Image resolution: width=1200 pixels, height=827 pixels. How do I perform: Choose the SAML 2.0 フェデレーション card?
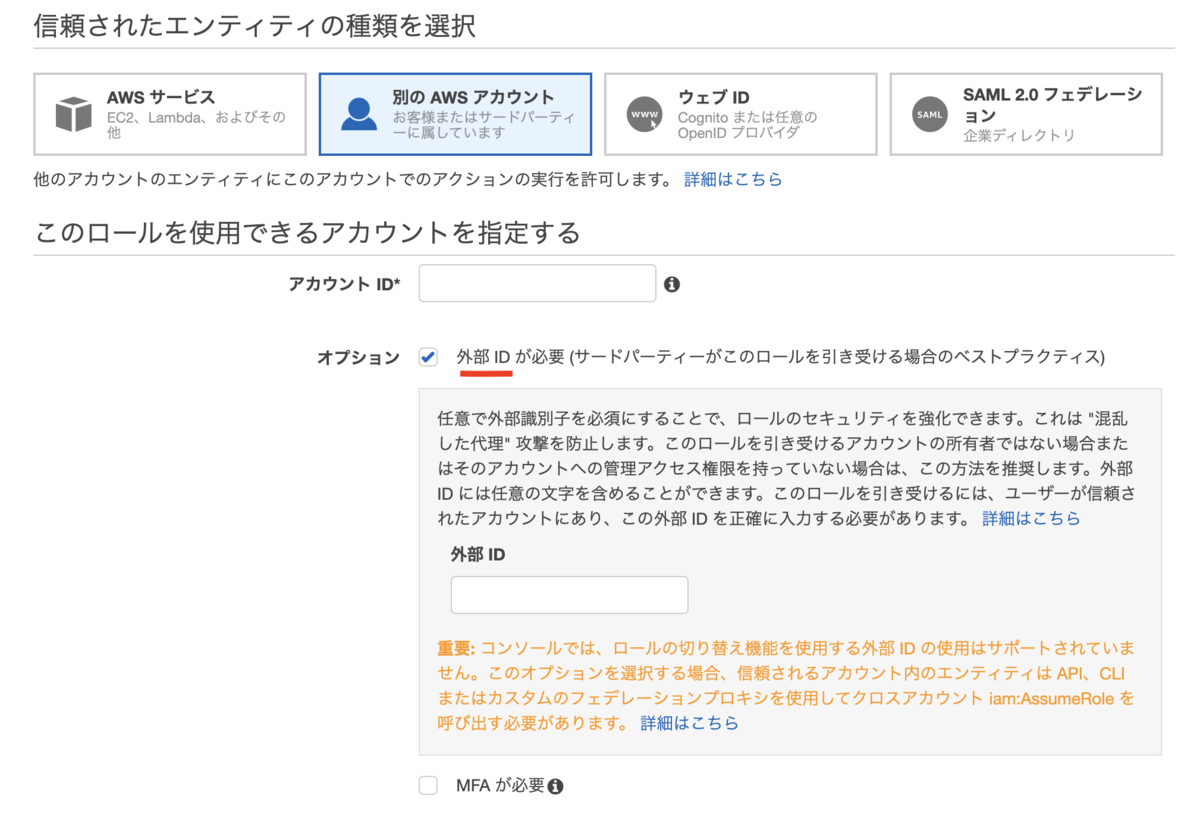(x=1026, y=114)
